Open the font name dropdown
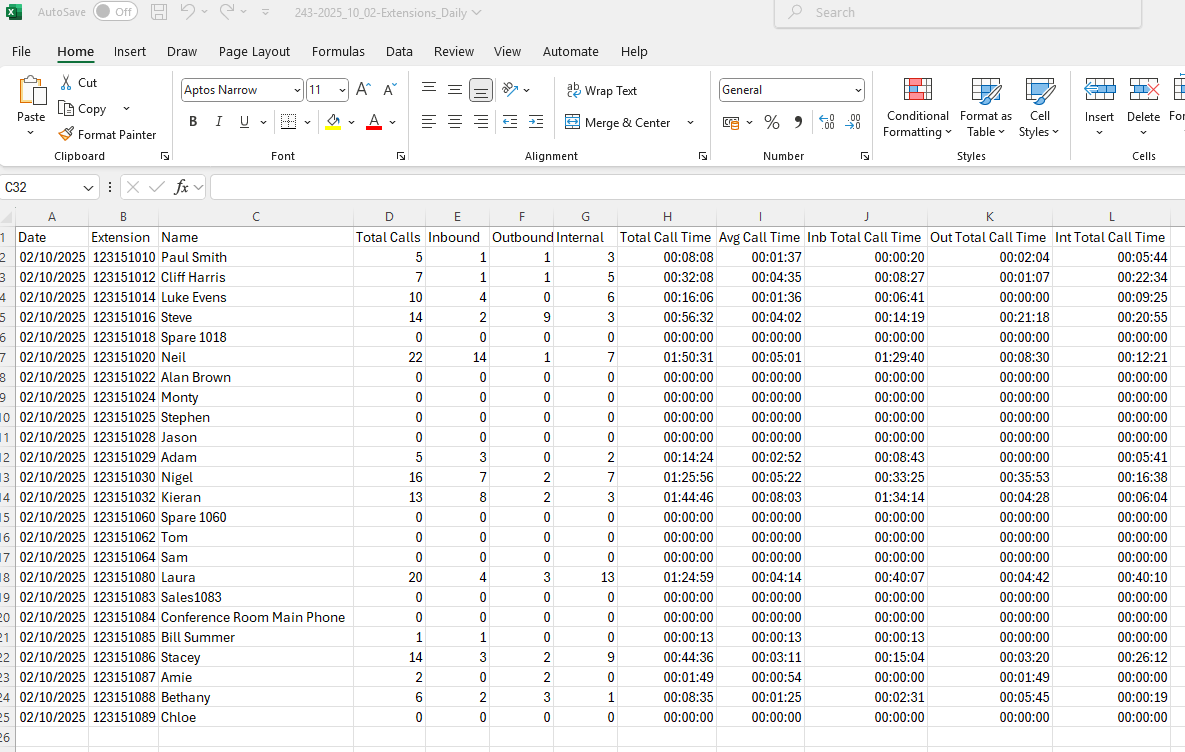Screen dimensions: 1185x752 [x=297, y=90]
